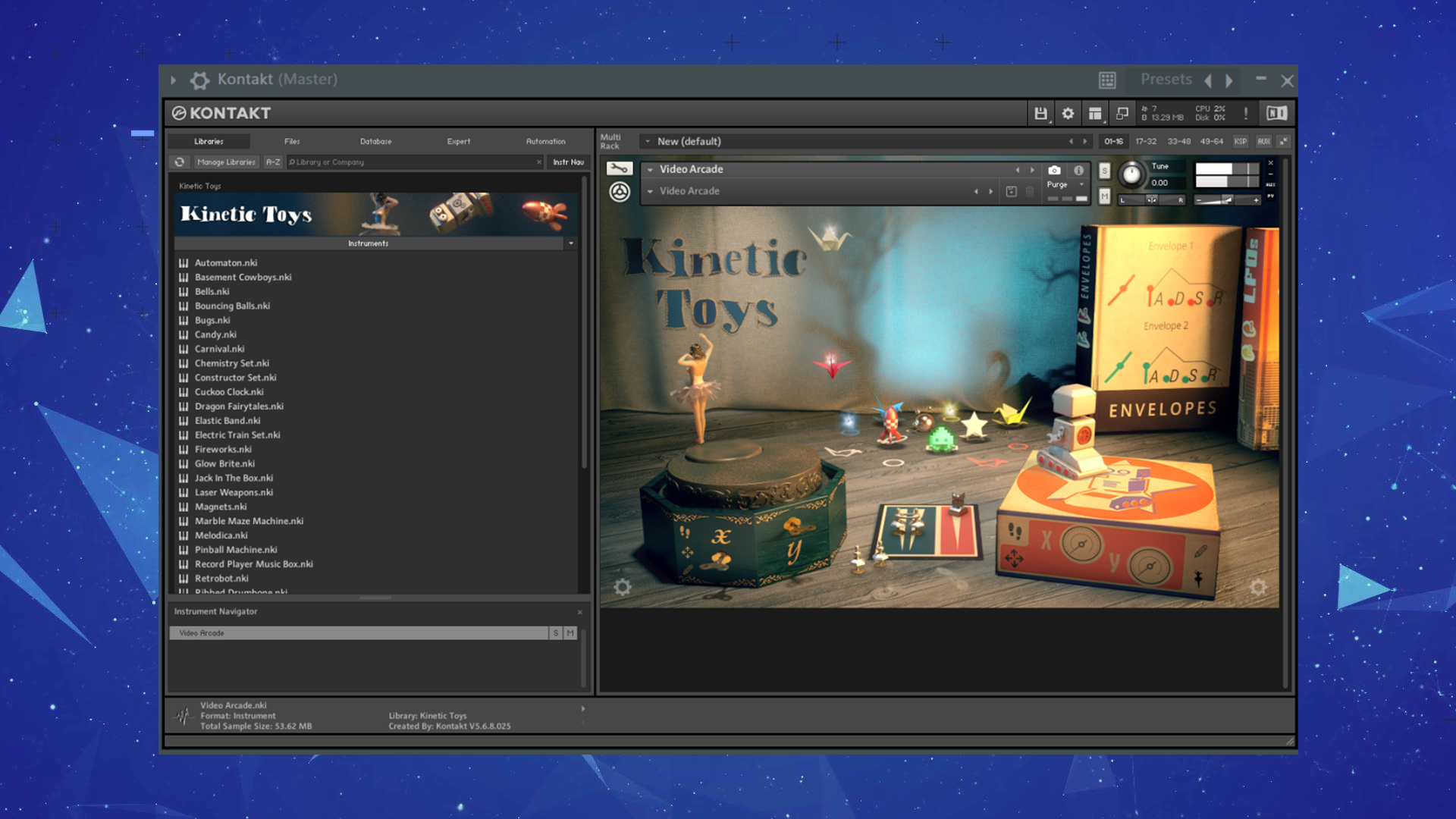Go to previous preset arrow in wrapper
The image size is (1456, 819).
pos(1208,80)
